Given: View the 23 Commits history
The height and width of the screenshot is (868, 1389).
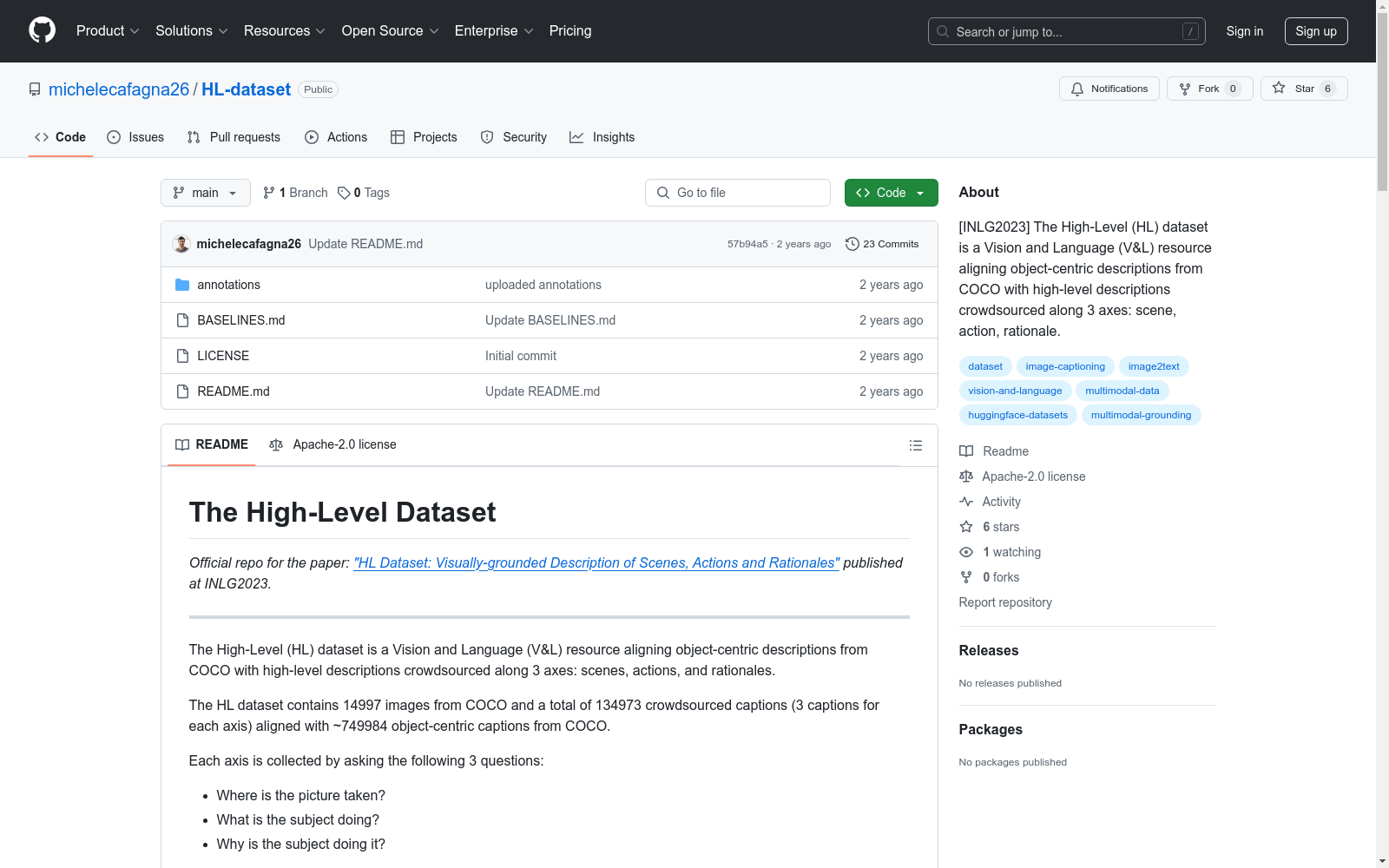Looking at the screenshot, I should [882, 244].
